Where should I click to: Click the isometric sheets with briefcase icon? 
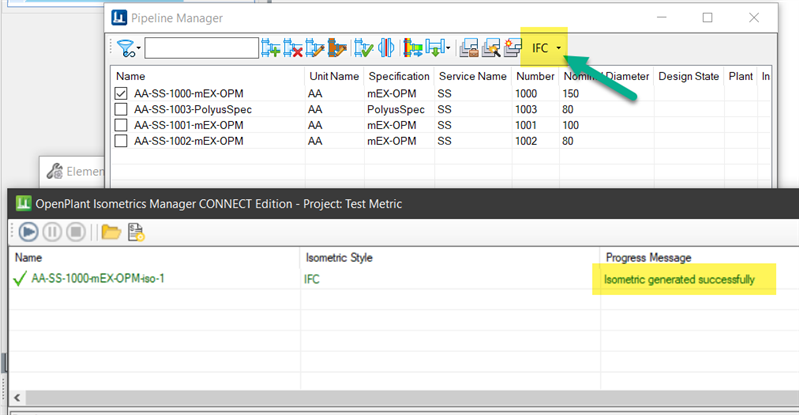coord(469,48)
